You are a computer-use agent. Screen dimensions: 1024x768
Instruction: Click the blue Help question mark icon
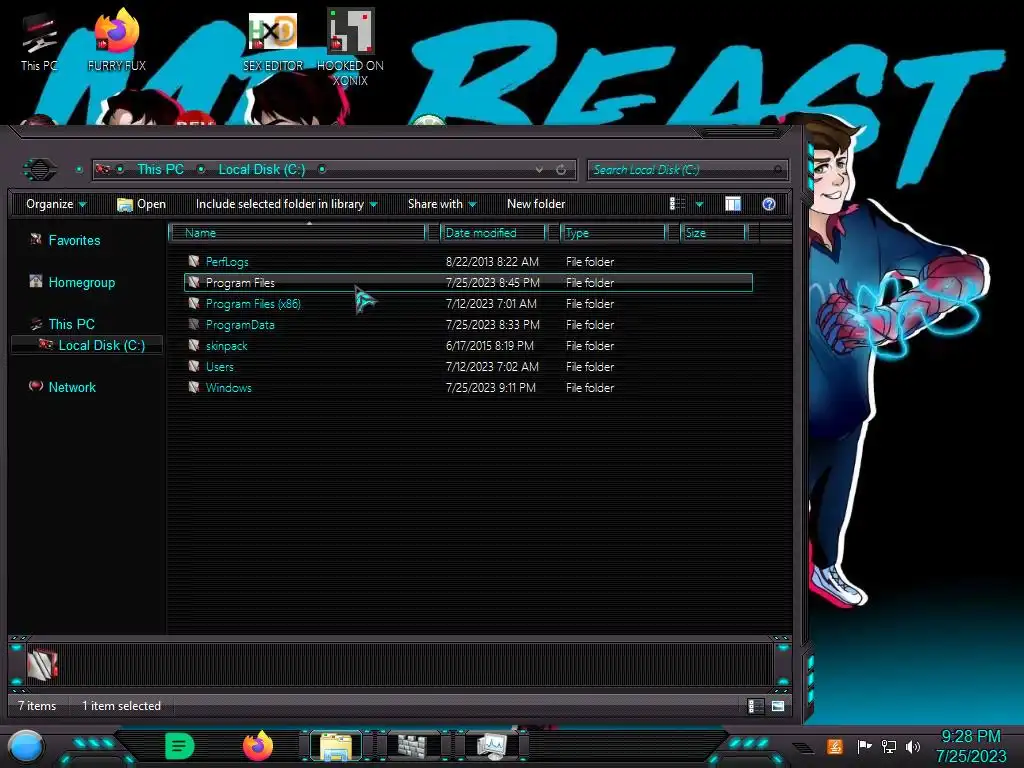769,204
